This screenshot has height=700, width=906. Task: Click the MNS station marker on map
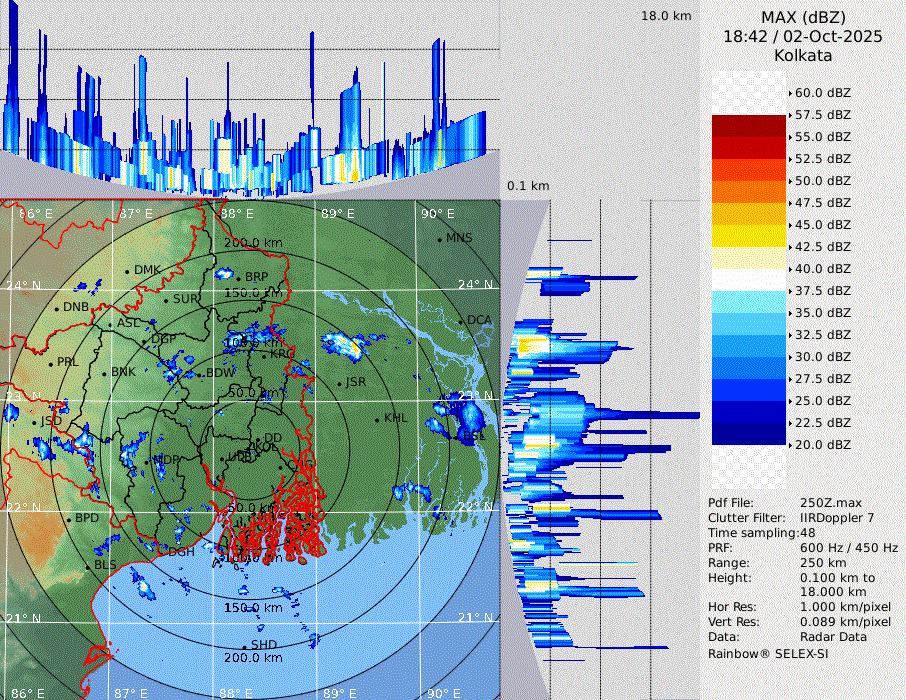point(440,239)
